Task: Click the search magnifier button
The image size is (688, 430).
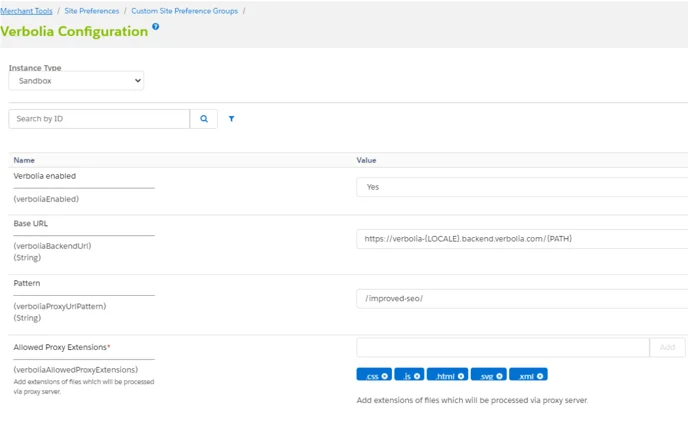Action: tap(204, 119)
